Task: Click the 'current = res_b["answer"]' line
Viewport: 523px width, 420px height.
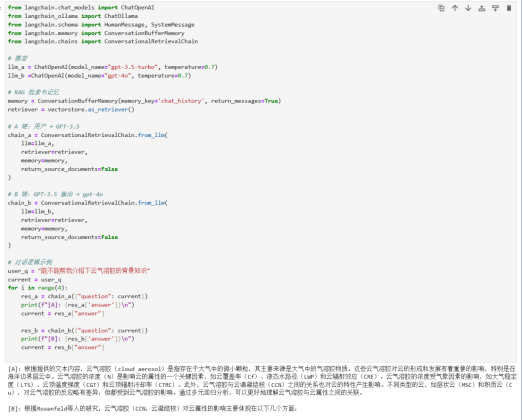Action: point(62,347)
